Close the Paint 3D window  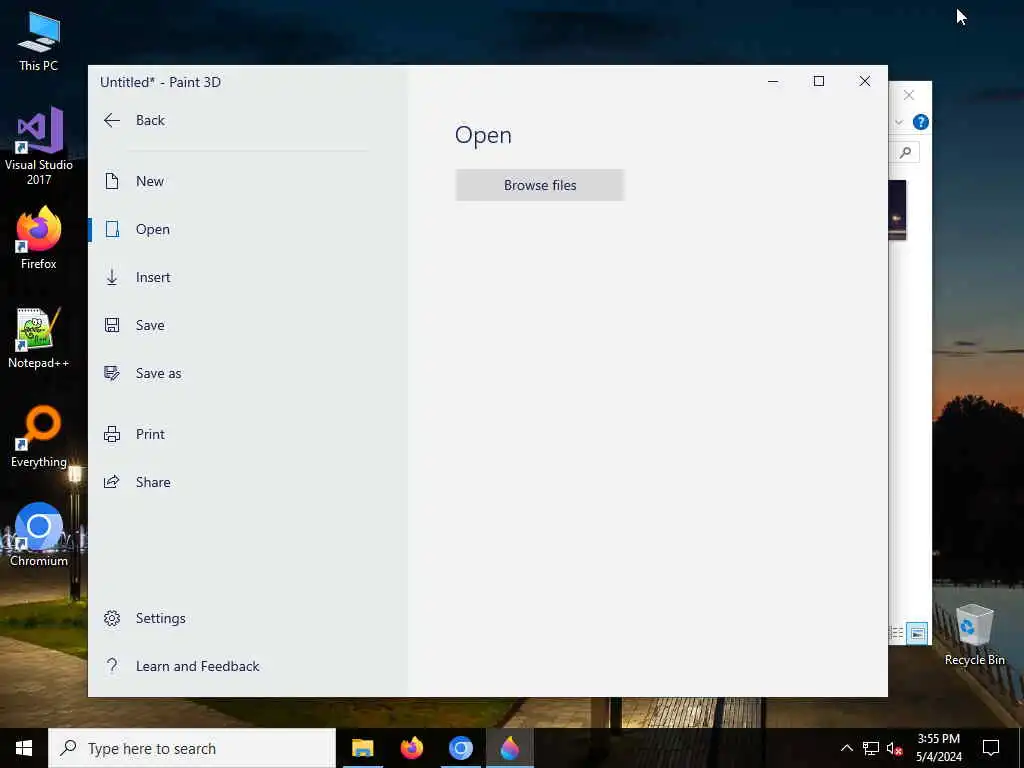[x=865, y=81]
